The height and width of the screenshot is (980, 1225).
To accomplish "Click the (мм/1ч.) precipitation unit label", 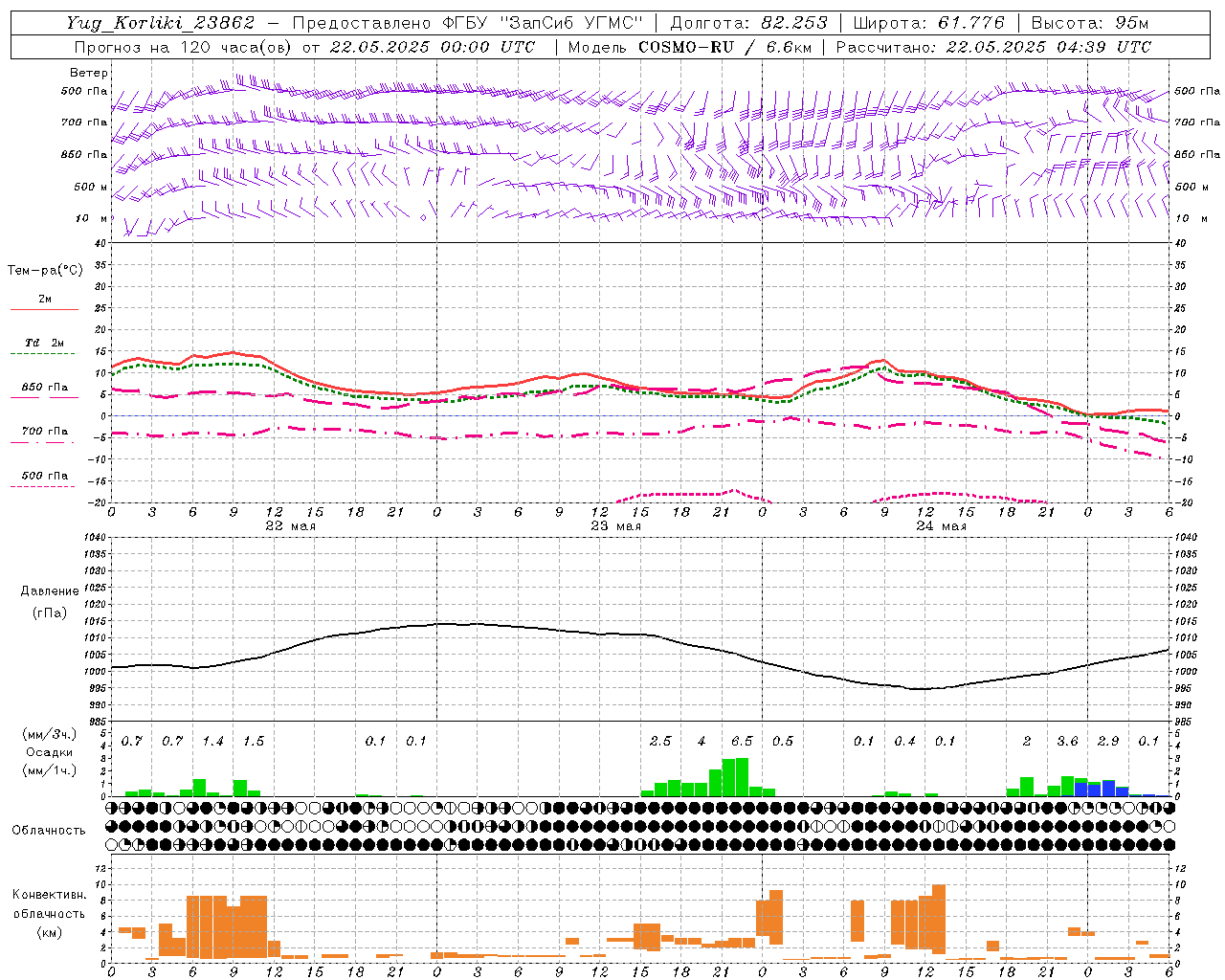I will pyautogui.click(x=48, y=770).
